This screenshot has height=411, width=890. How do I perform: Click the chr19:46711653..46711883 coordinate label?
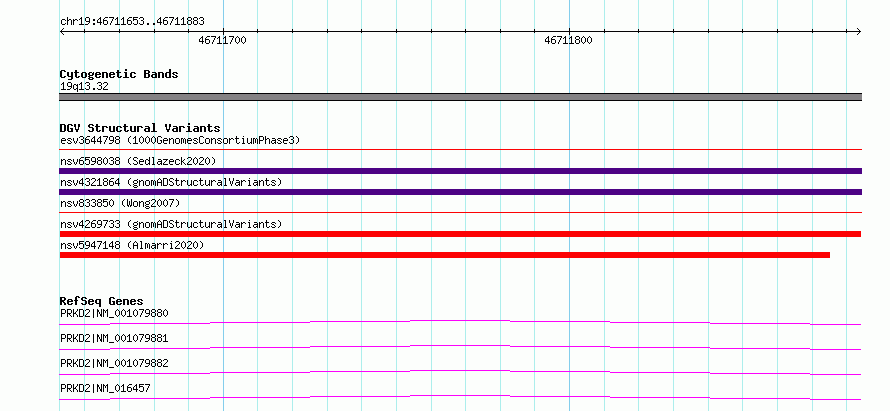[132, 22]
